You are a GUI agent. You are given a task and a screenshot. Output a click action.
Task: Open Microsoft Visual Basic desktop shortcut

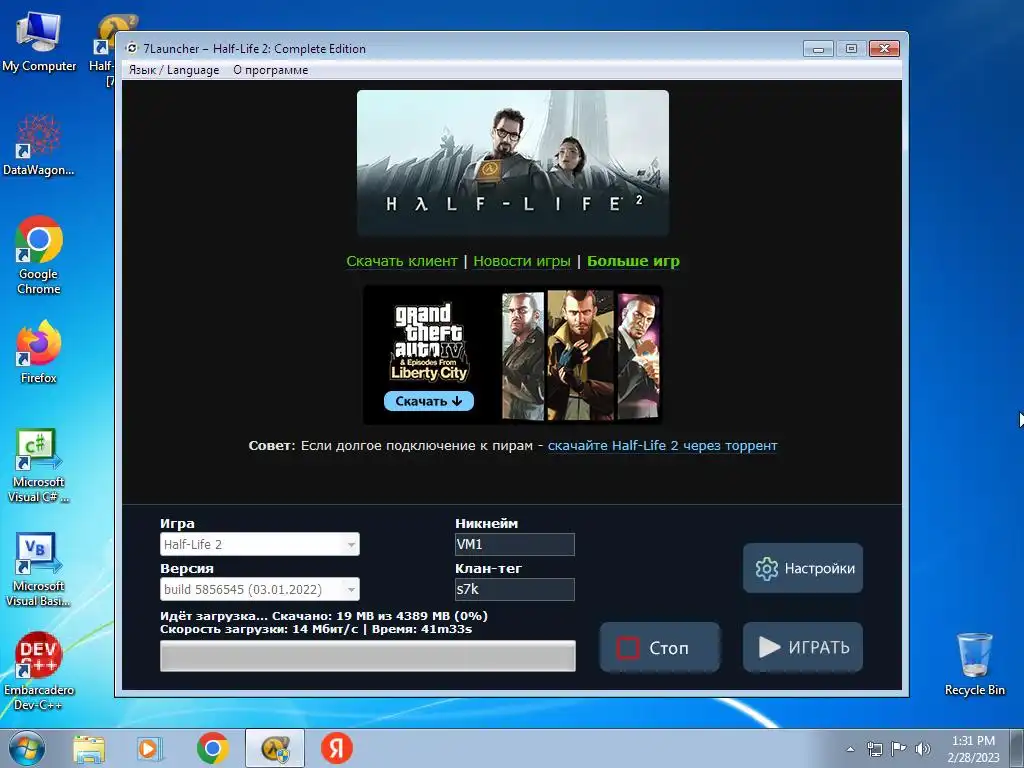pos(39,569)
